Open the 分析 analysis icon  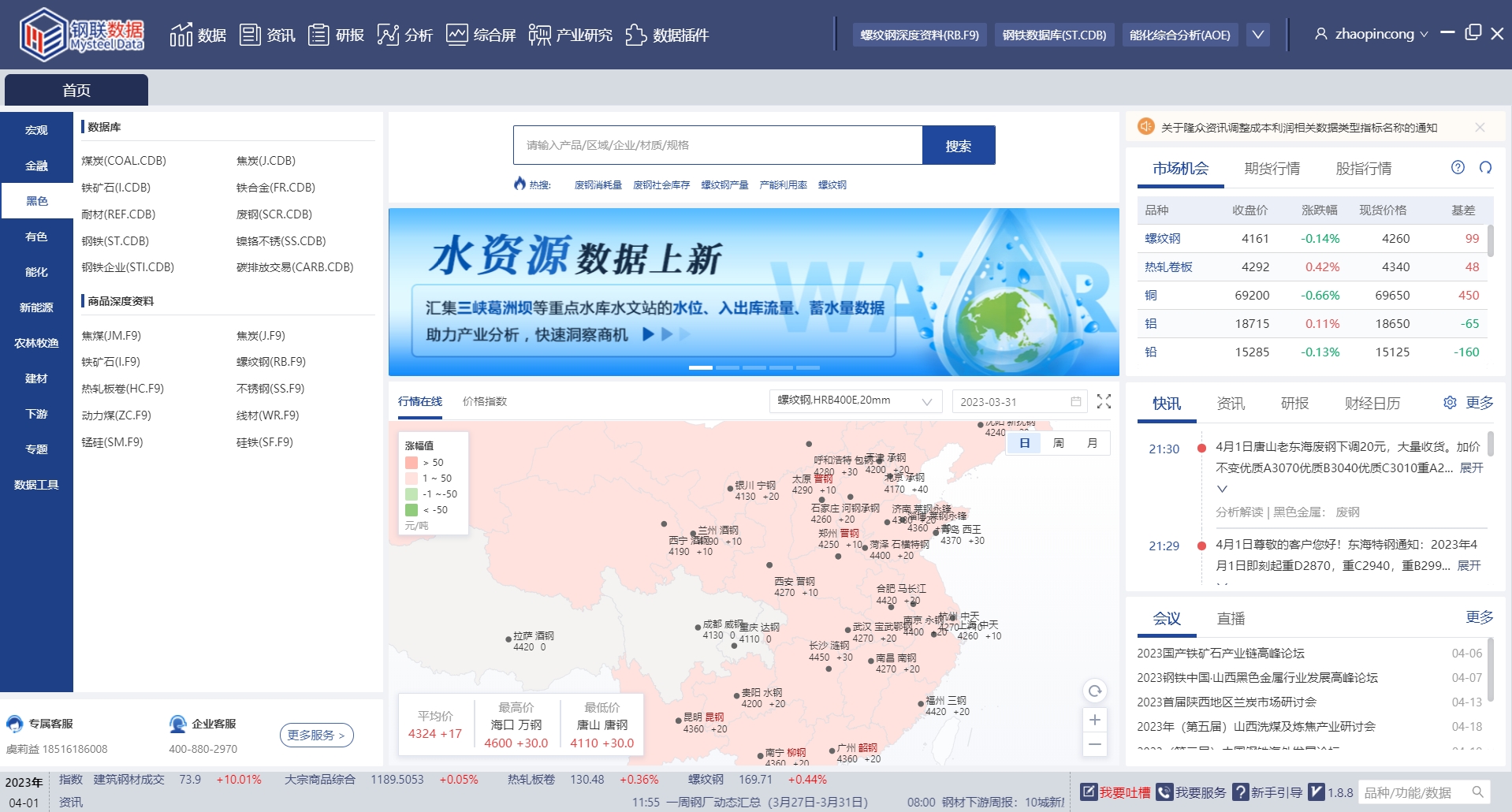pos(388,35)
